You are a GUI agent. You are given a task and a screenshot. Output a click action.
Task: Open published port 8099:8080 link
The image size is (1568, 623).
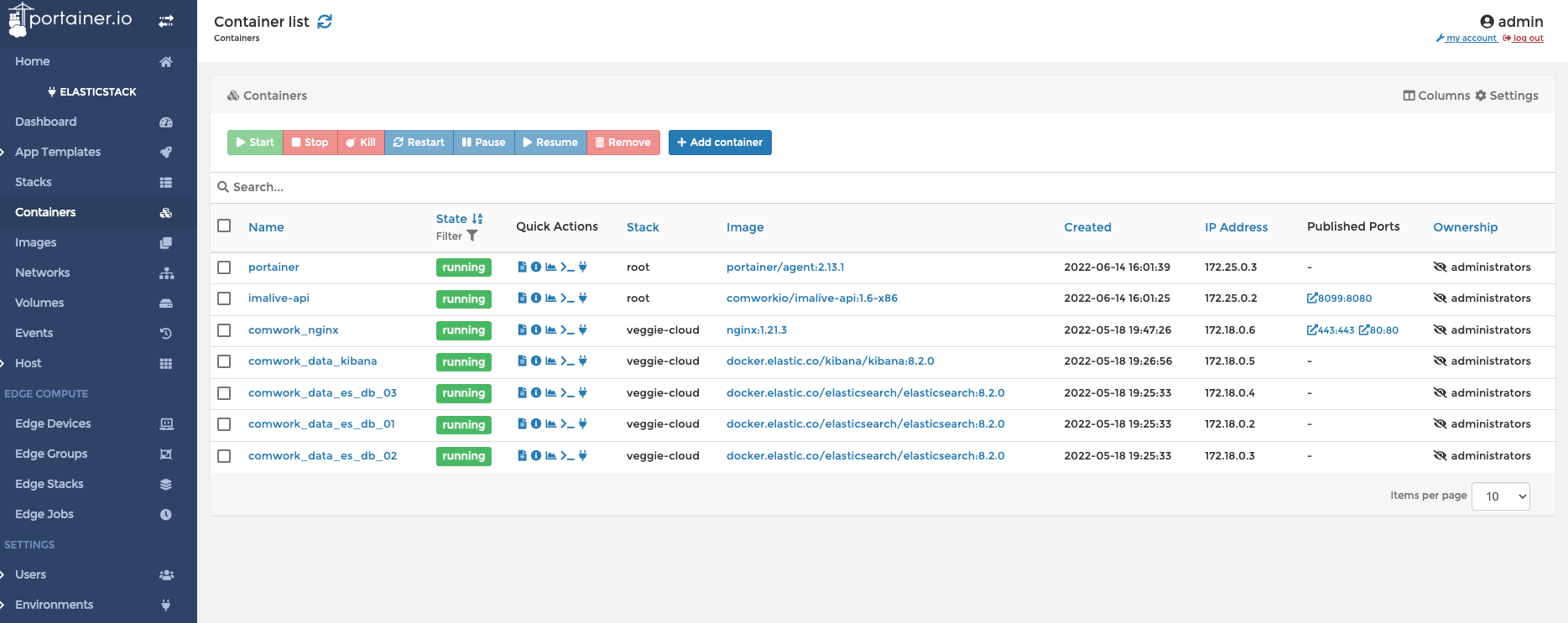pos(1340,299)
